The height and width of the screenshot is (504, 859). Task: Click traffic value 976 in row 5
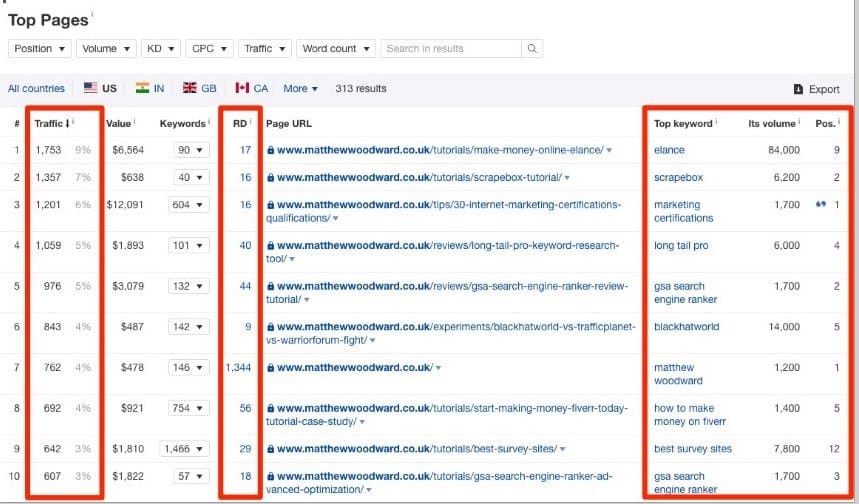(52, 286)
